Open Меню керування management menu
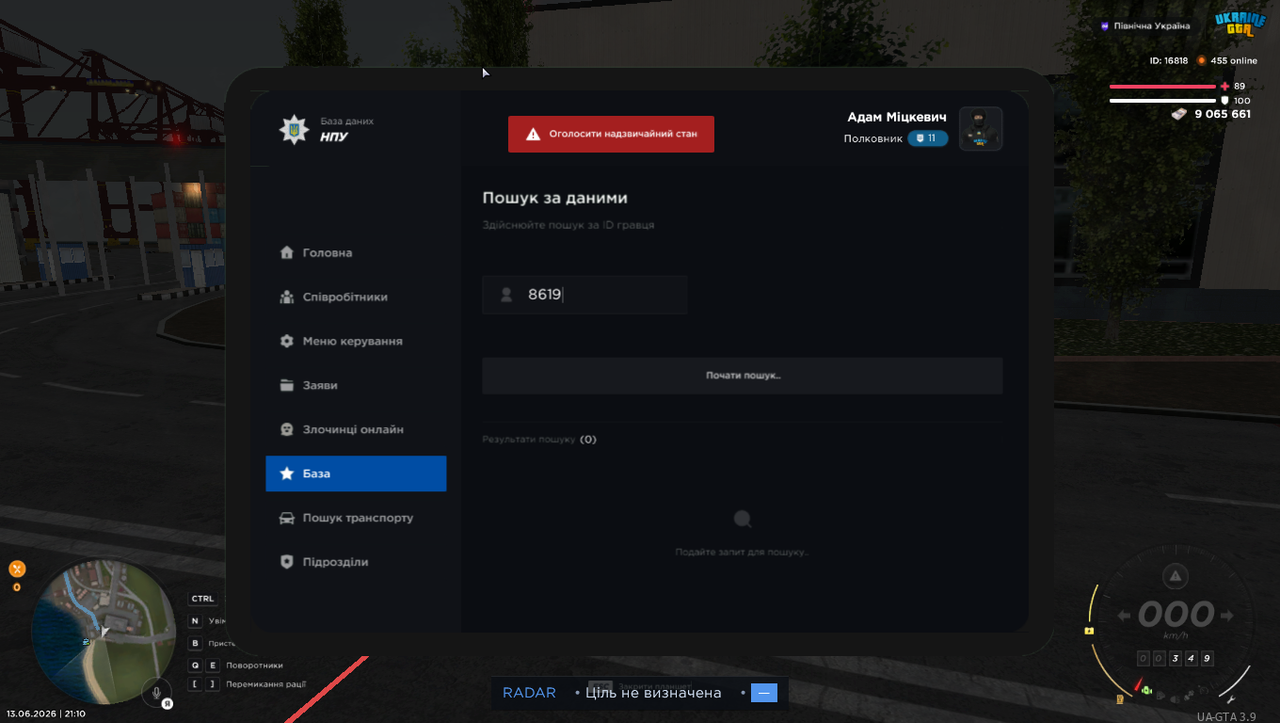This screenshot has width=1280, height=723. pos(356,341)
